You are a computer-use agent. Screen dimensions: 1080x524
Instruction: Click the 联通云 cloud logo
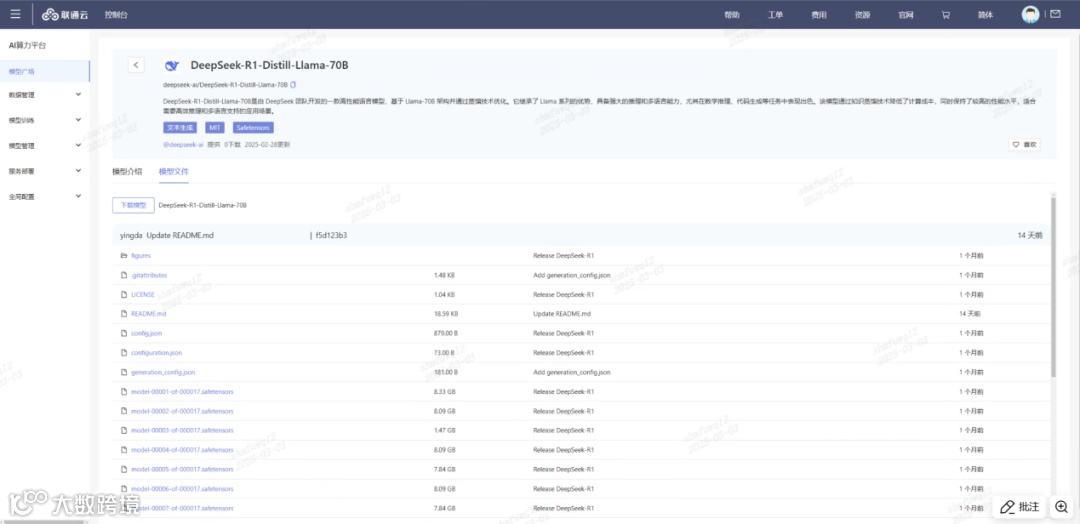pos(65,14)
